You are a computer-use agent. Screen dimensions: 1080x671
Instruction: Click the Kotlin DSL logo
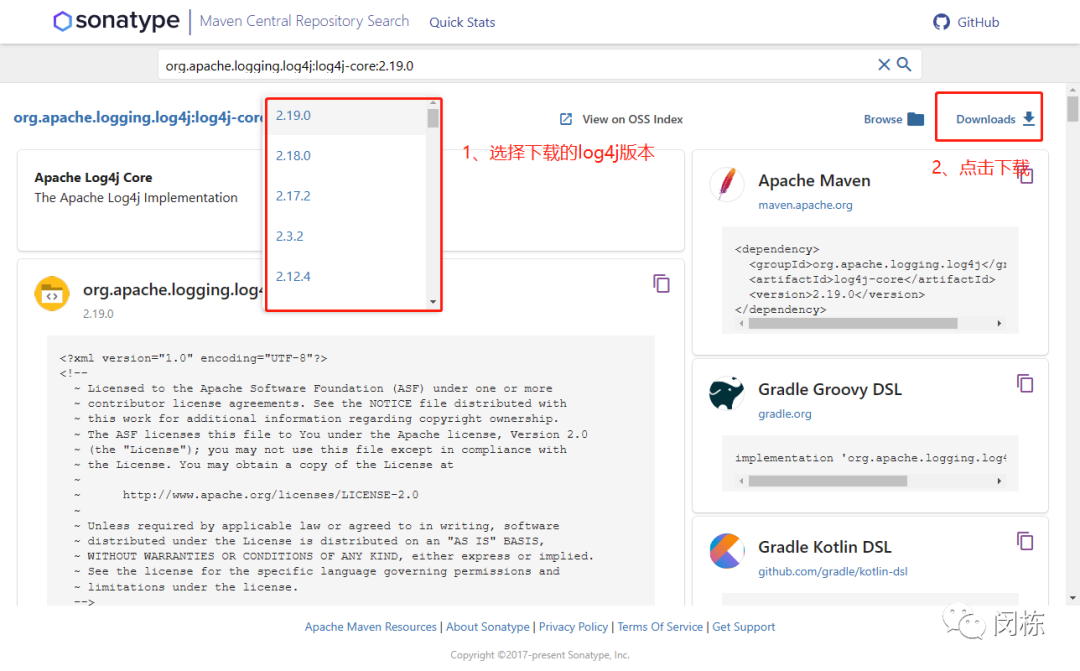click(727, 550)
